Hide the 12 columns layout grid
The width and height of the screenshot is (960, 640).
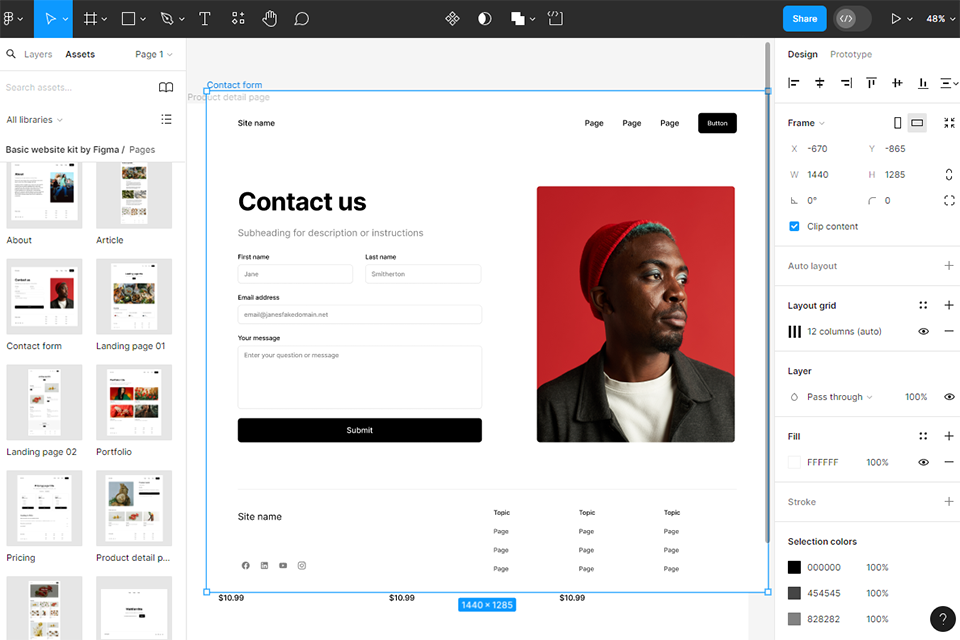[x=923, y=331]
